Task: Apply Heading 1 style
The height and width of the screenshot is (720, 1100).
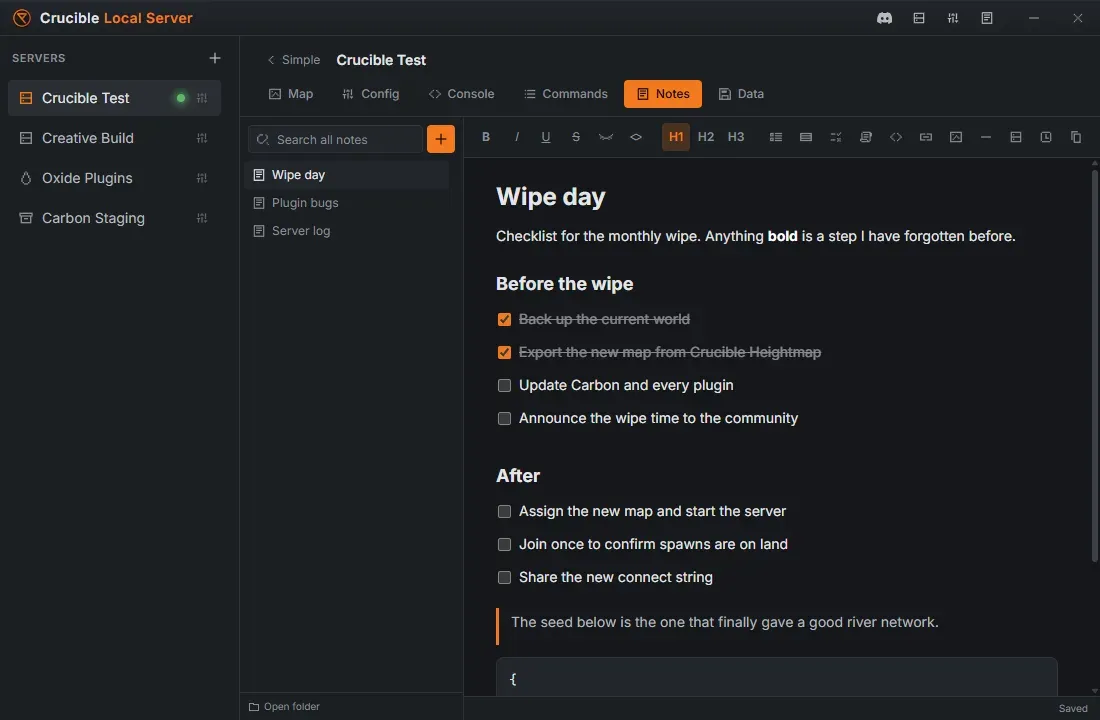Action: pos(676,137)
